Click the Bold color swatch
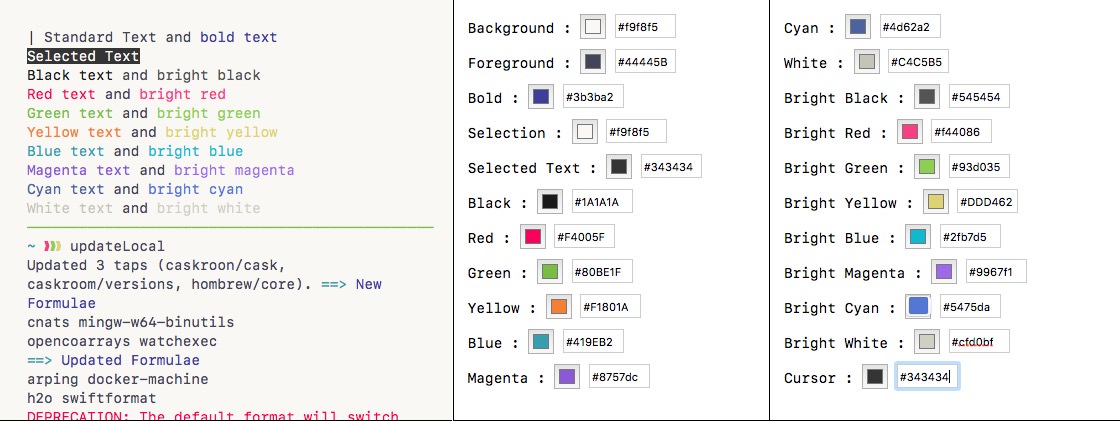The image size is (1120, 421). tap(541, 97)
